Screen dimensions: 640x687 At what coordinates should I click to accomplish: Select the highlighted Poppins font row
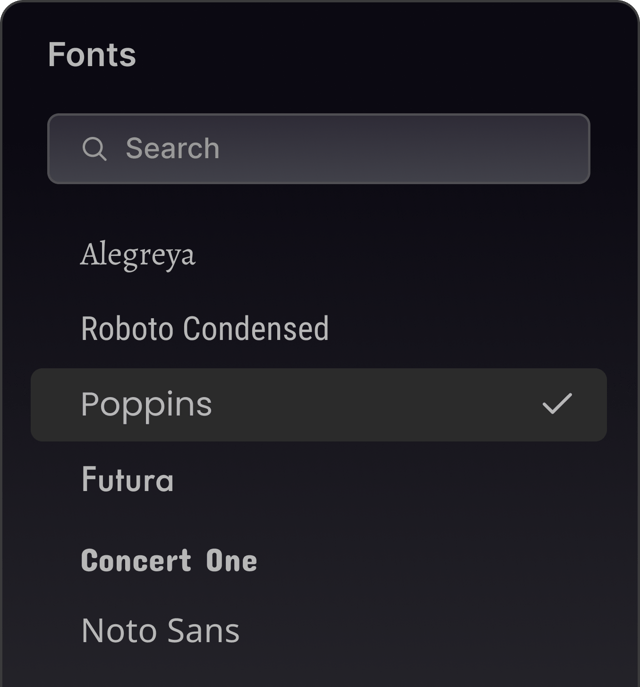[x=318, y=405]
